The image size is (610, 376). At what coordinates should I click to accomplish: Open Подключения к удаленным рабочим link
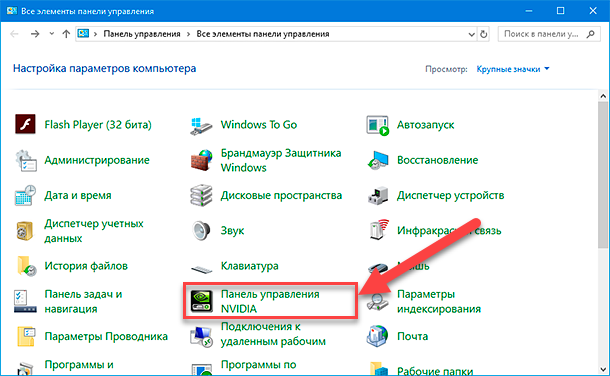(x=273, y=334)
